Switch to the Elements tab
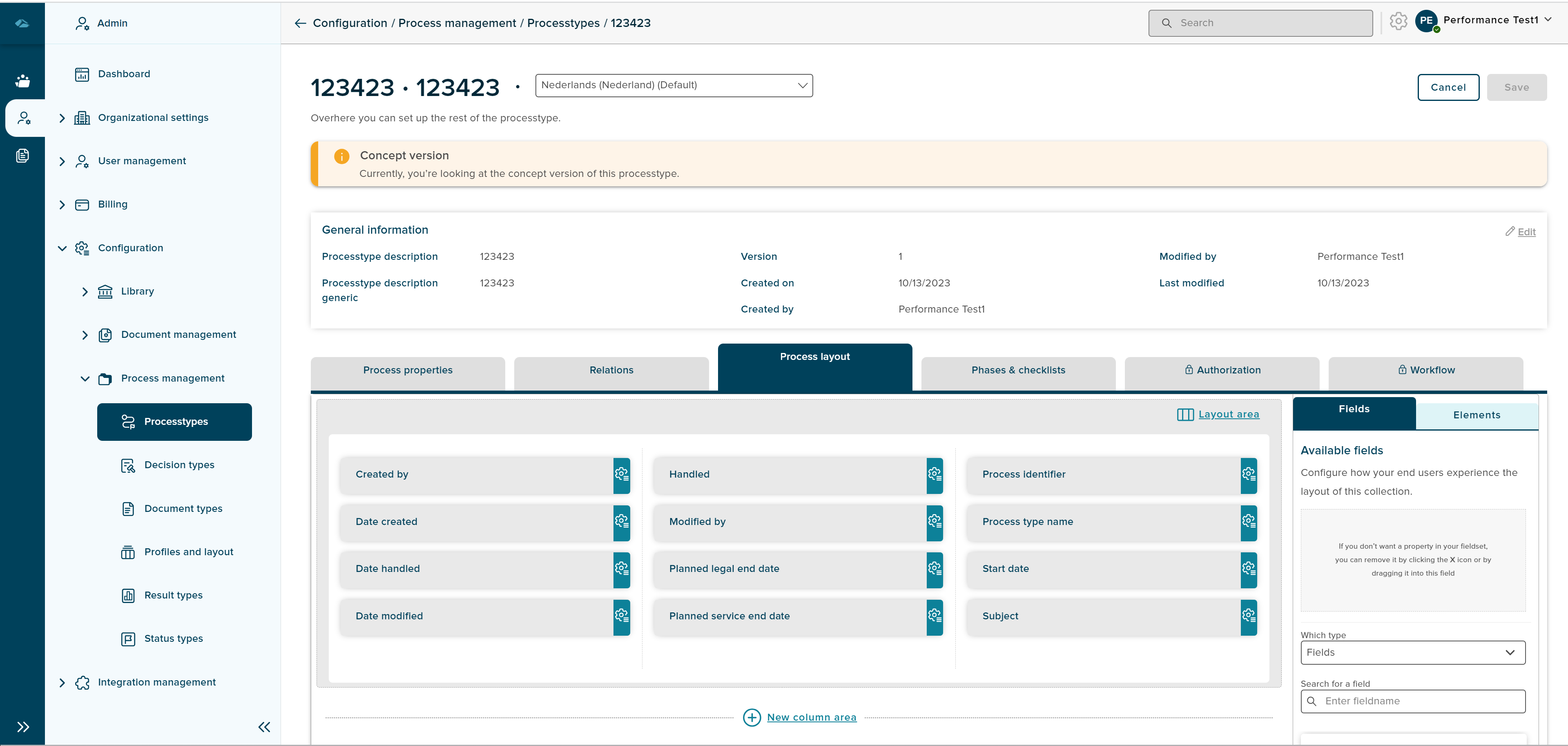The image size is (1568, 746). point(1476,415)
